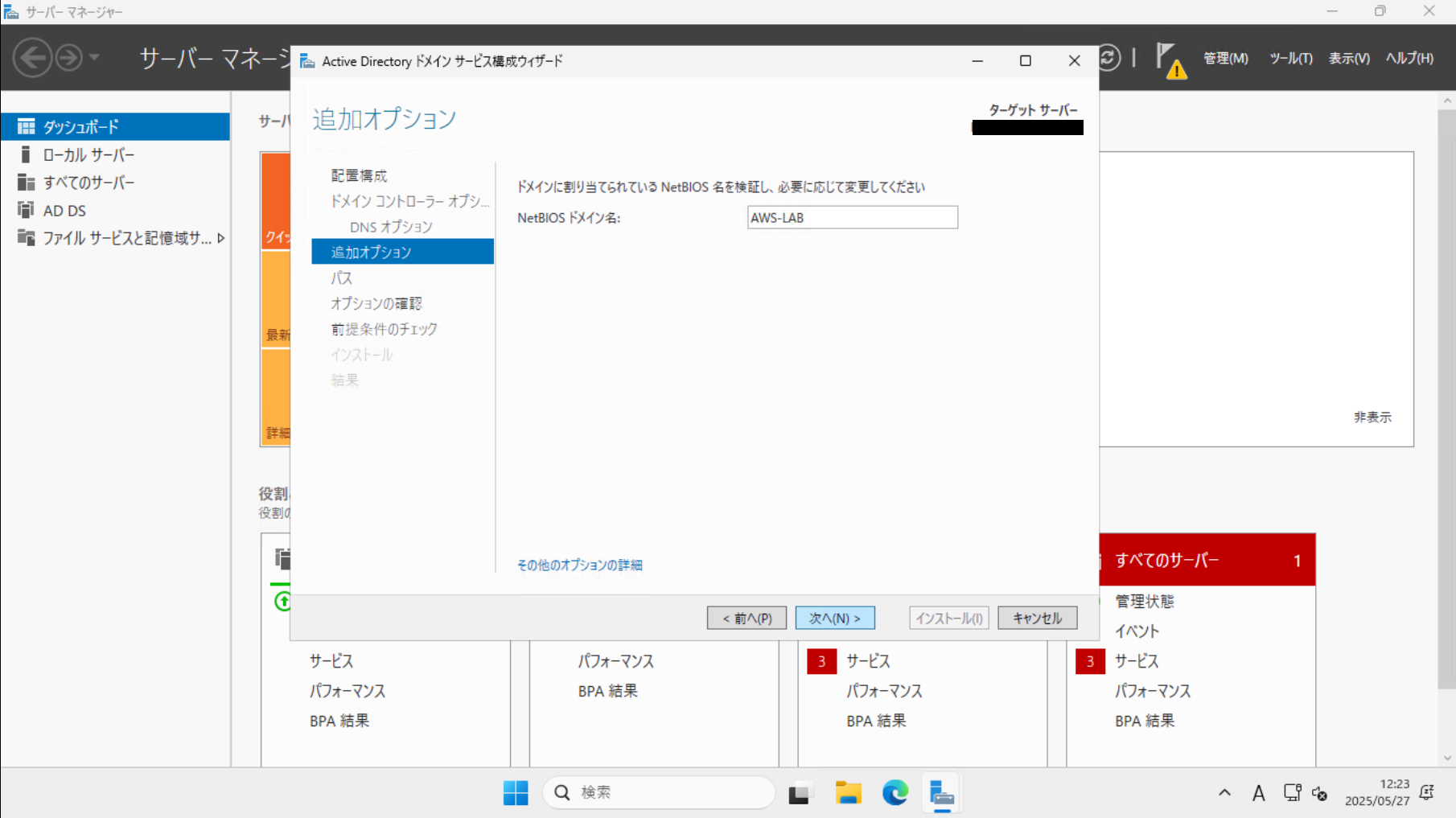Image resolution: width=1456 pixels, height=818 pixels.
Task: Go to the パス wizard step
Action: pos(341,277)
